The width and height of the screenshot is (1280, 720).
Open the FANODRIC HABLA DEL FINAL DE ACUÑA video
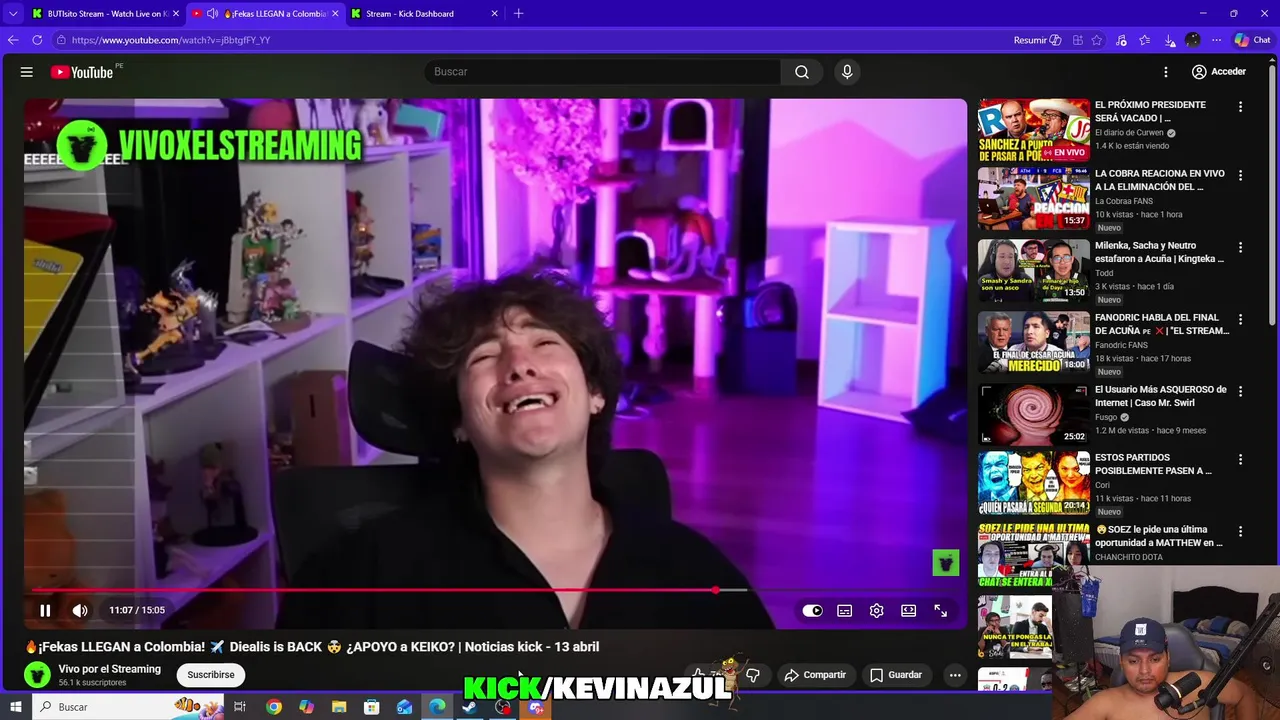[1162, 324]
